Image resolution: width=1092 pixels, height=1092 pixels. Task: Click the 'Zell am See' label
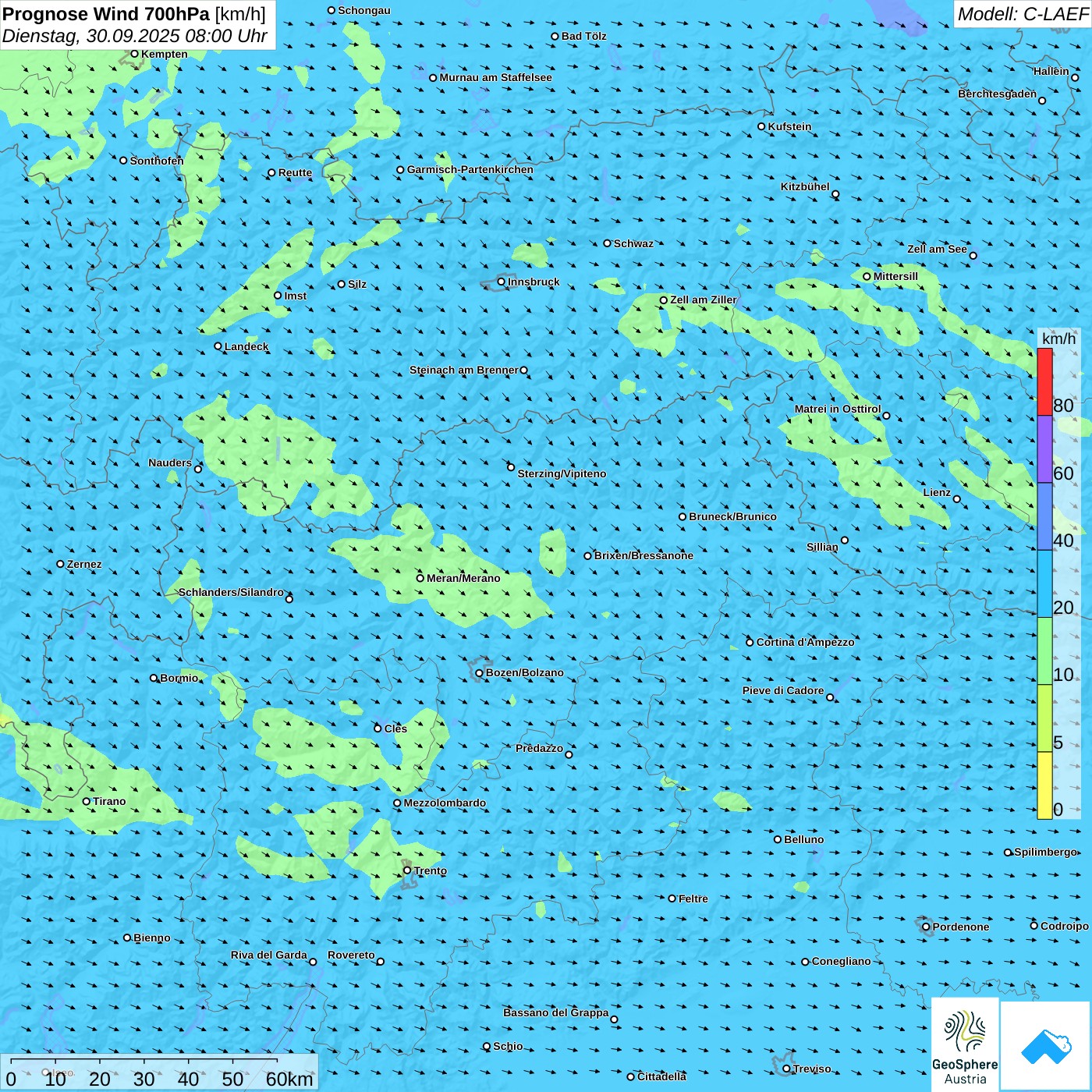point(937,249)
